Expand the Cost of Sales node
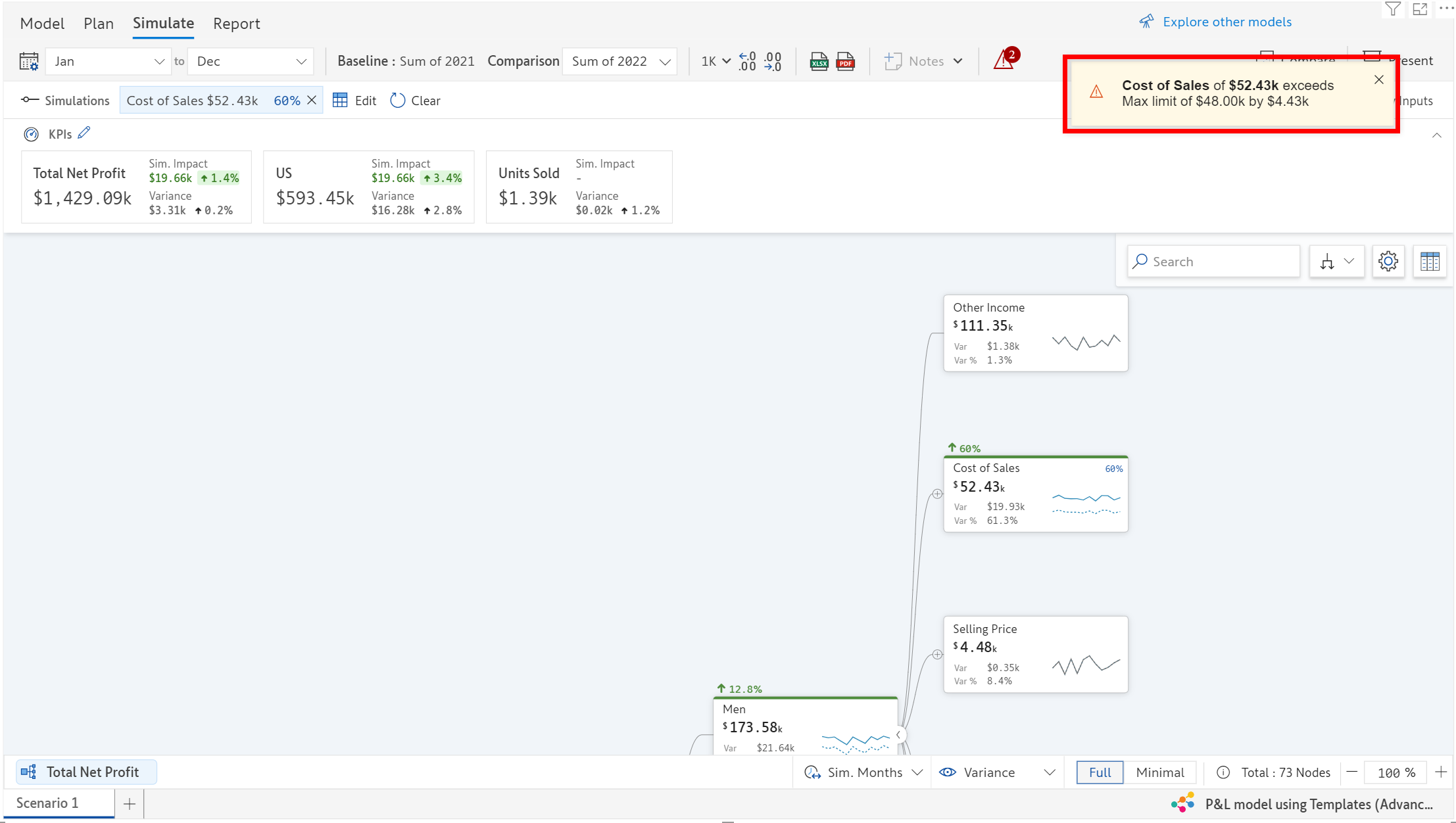This screenshot has height=823, width=1456. 937,494
